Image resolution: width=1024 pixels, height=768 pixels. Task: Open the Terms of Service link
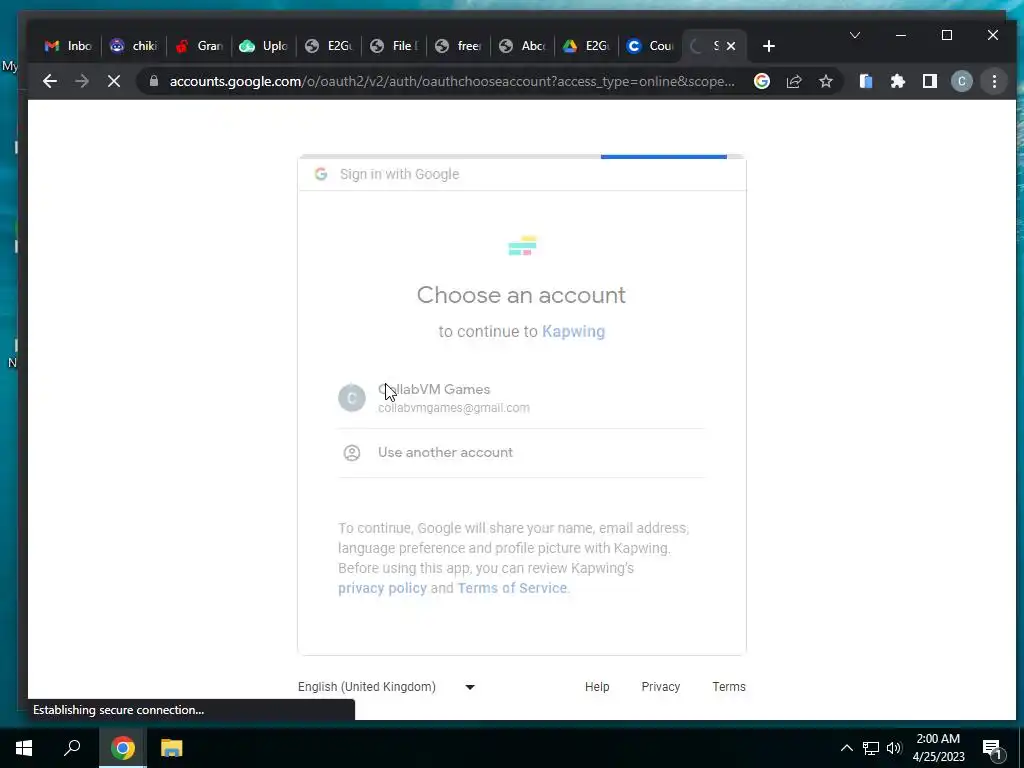click(512, 588)
